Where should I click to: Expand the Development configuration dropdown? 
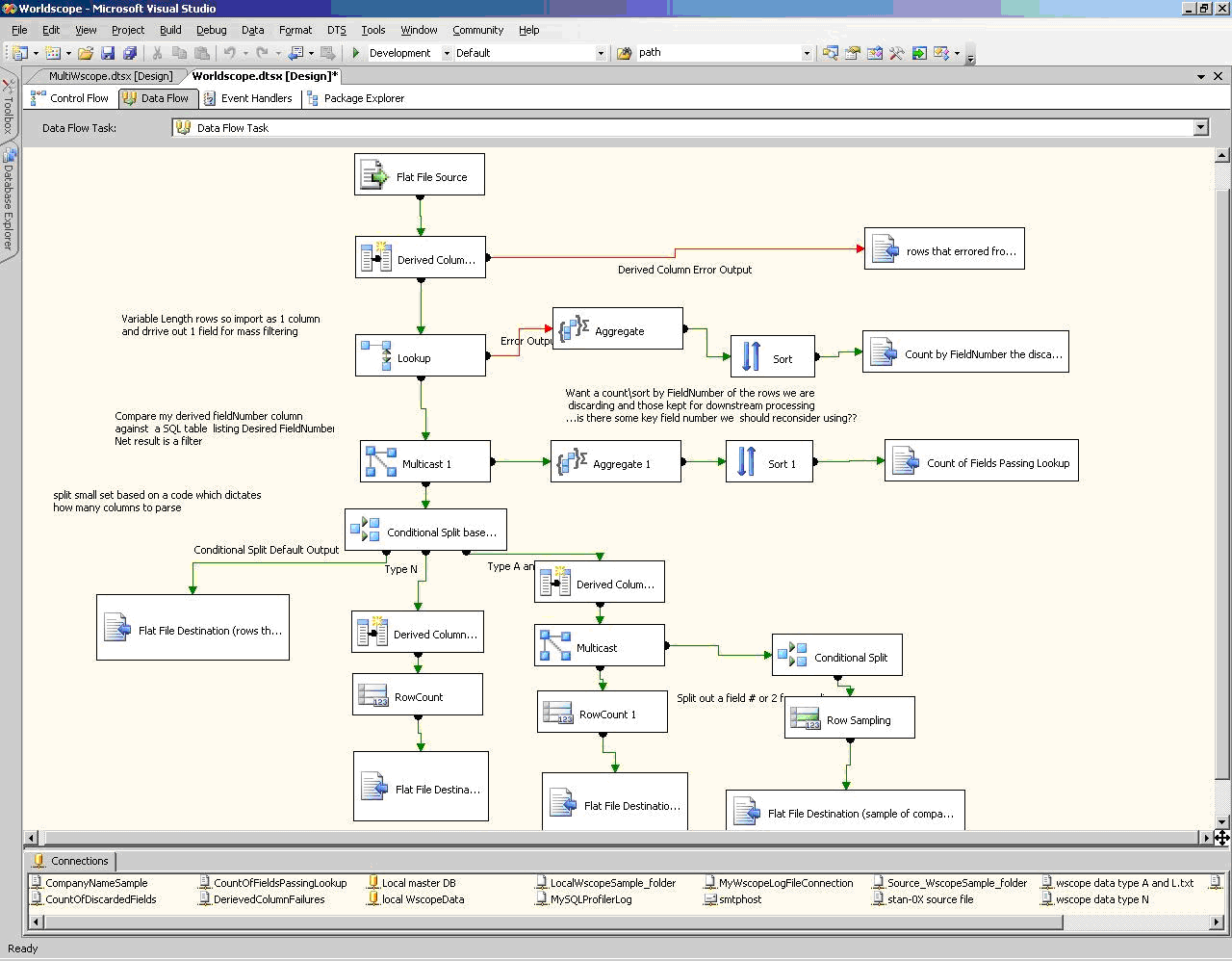[x=446, y=53]
